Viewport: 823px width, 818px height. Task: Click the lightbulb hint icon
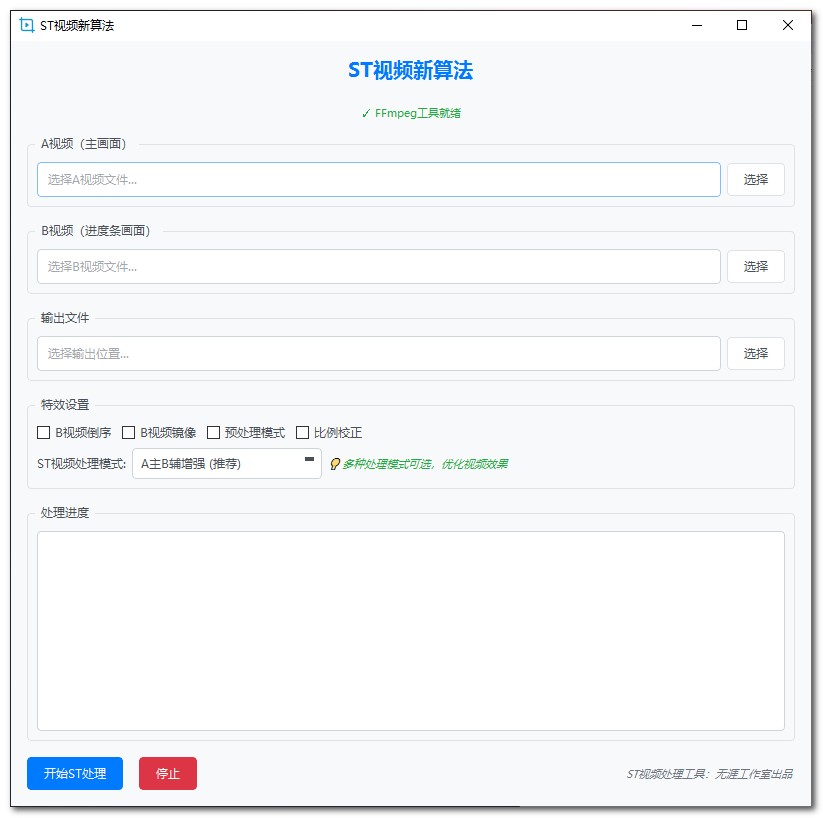click(x=335, y=464)
